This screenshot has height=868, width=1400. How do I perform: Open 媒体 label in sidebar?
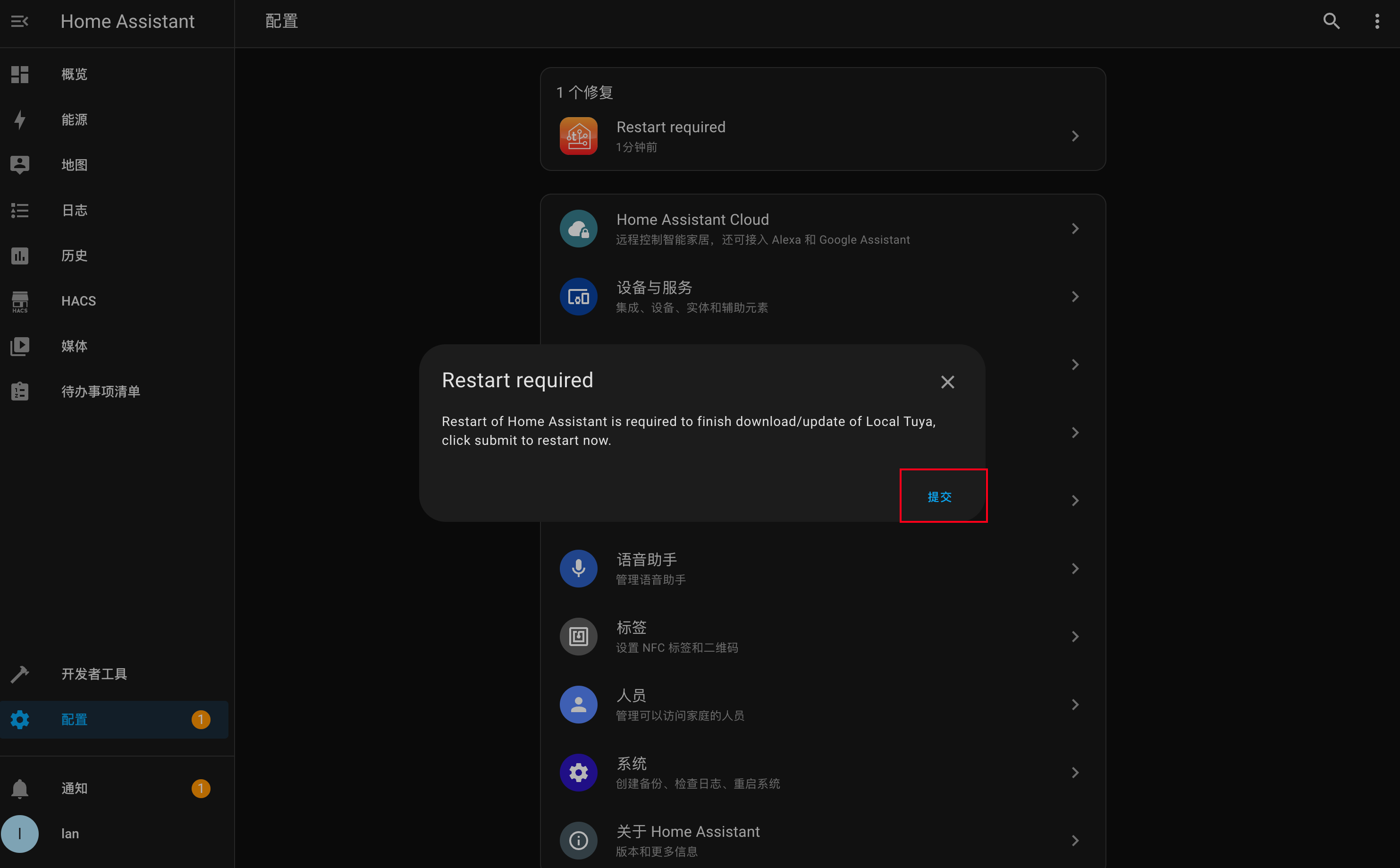[75, 346]
